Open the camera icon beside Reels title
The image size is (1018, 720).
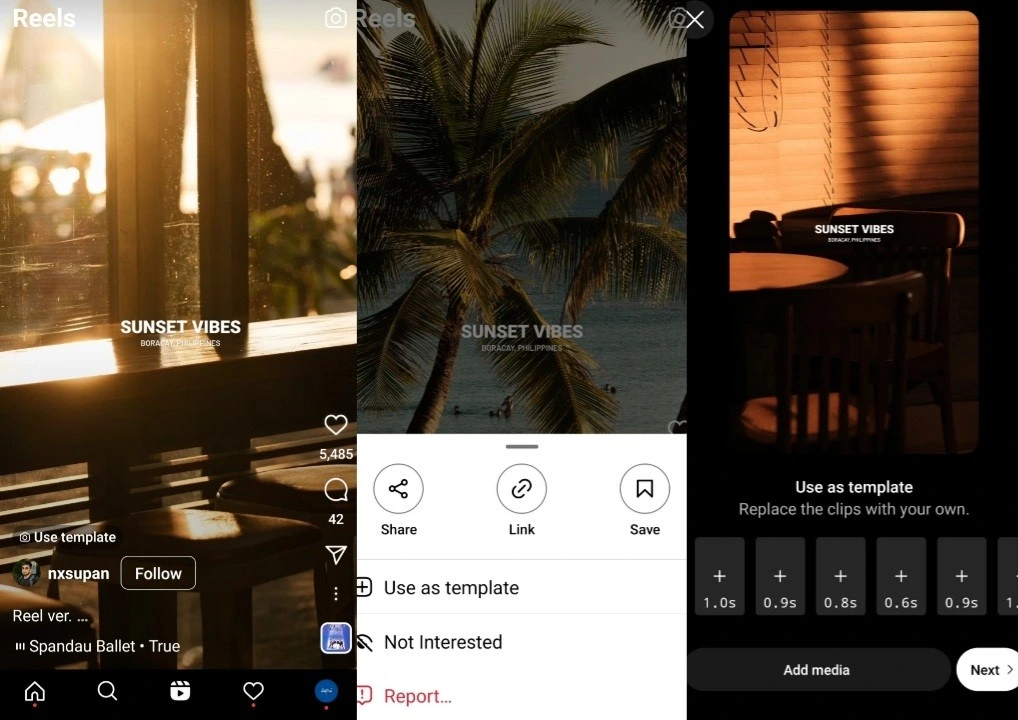[336, 18]
